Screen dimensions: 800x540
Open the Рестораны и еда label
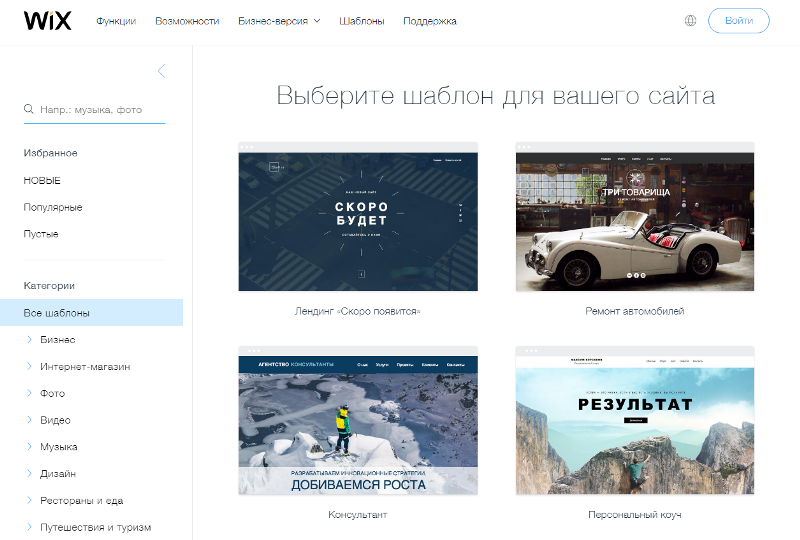pos(82,501)
